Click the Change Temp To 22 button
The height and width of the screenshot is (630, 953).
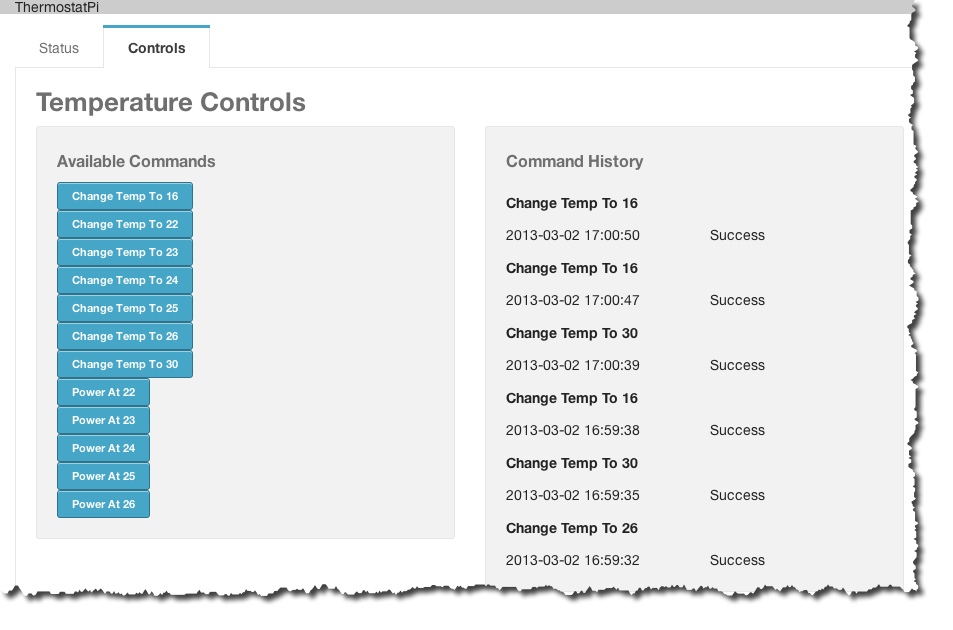(x=124, y=225)
